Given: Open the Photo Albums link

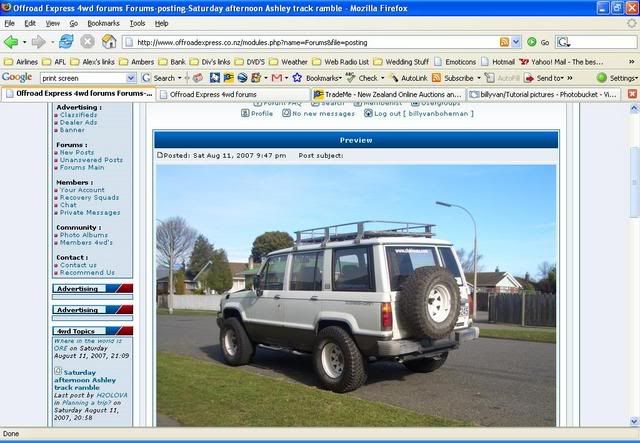Looking at the screenshot, I should (x=84, y=235).
